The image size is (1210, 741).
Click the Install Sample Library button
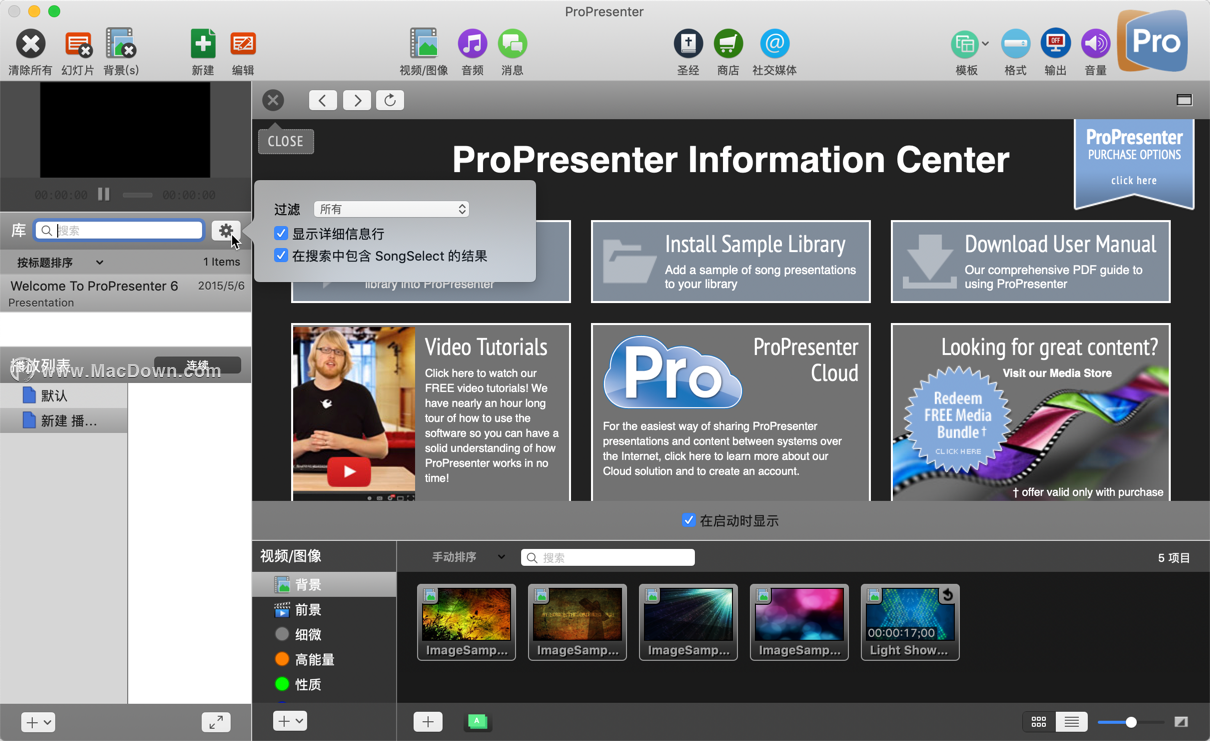(731, 262)
